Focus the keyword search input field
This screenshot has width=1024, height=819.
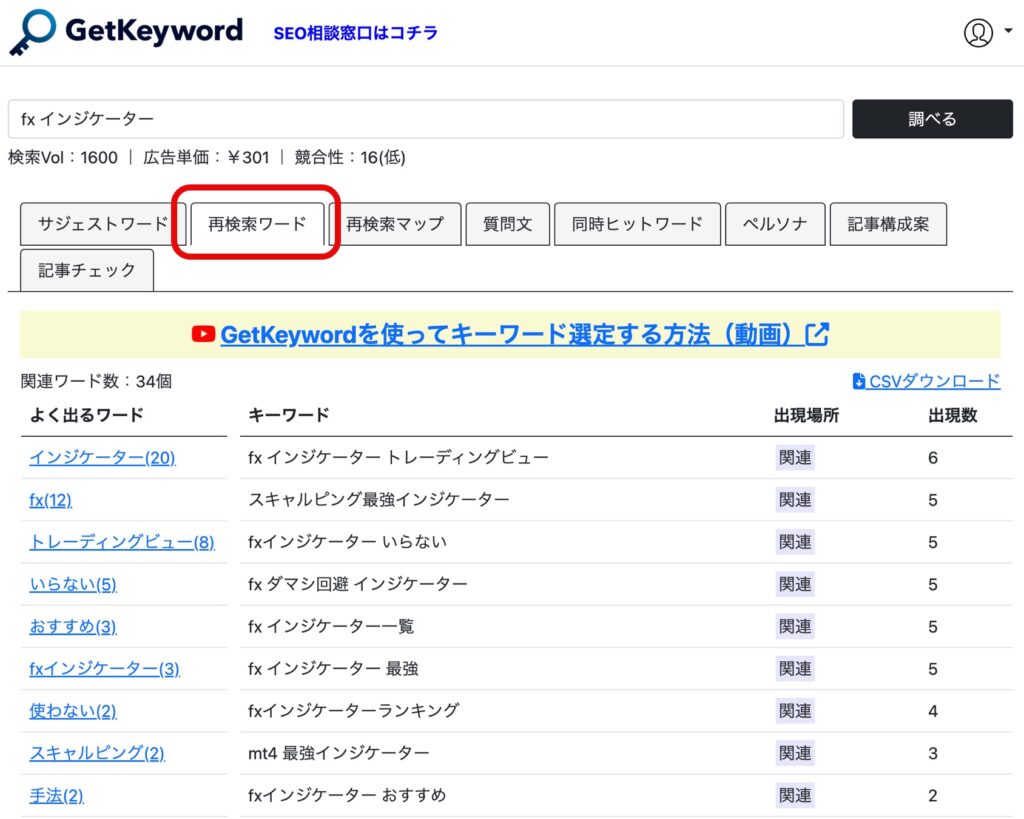coord(425,119)
